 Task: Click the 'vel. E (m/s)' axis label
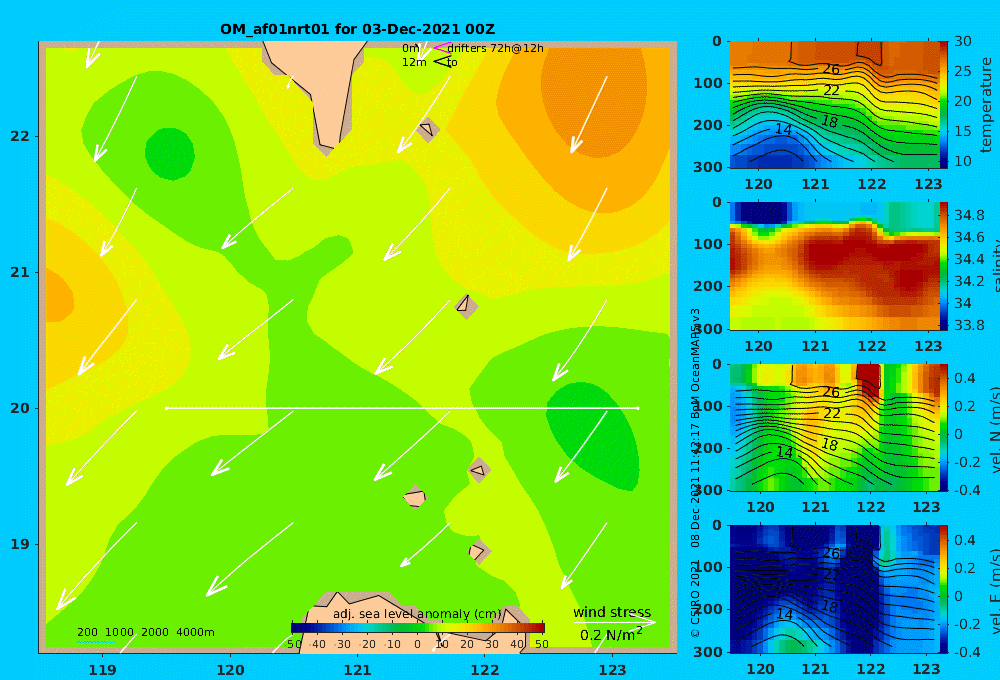(994, 591)
